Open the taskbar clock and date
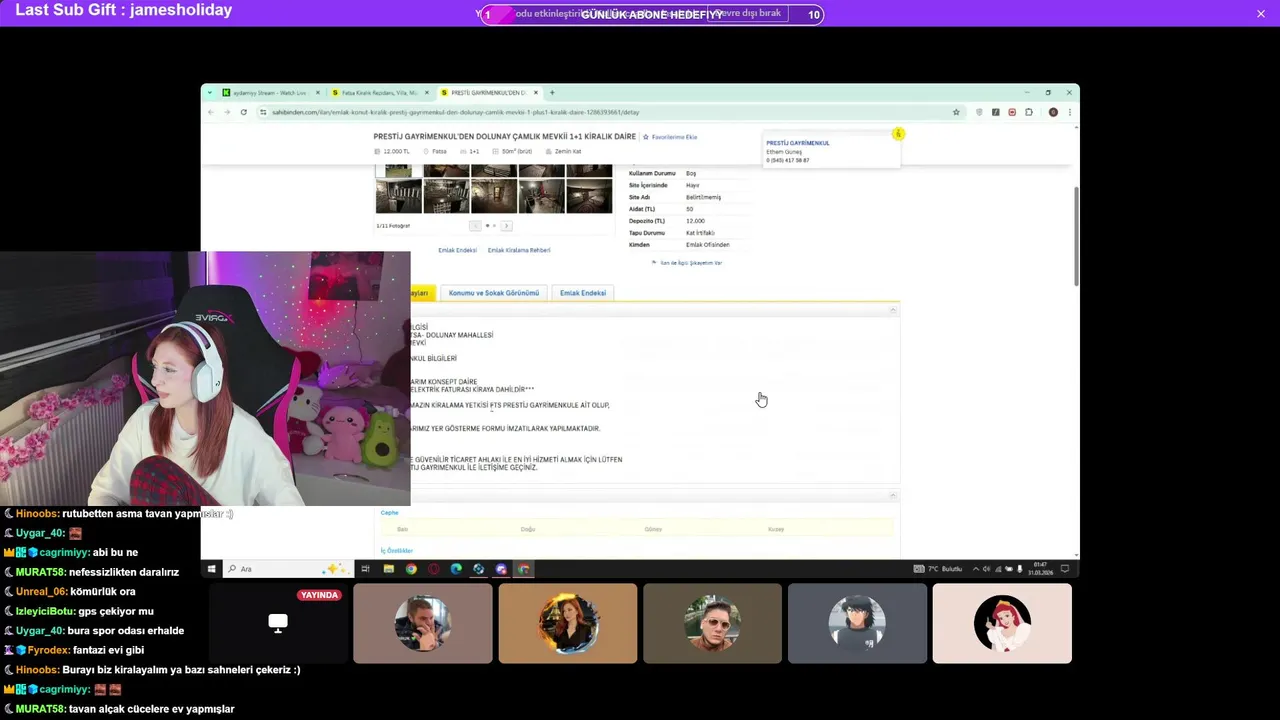1280x720 pixels. (1041, 569)
